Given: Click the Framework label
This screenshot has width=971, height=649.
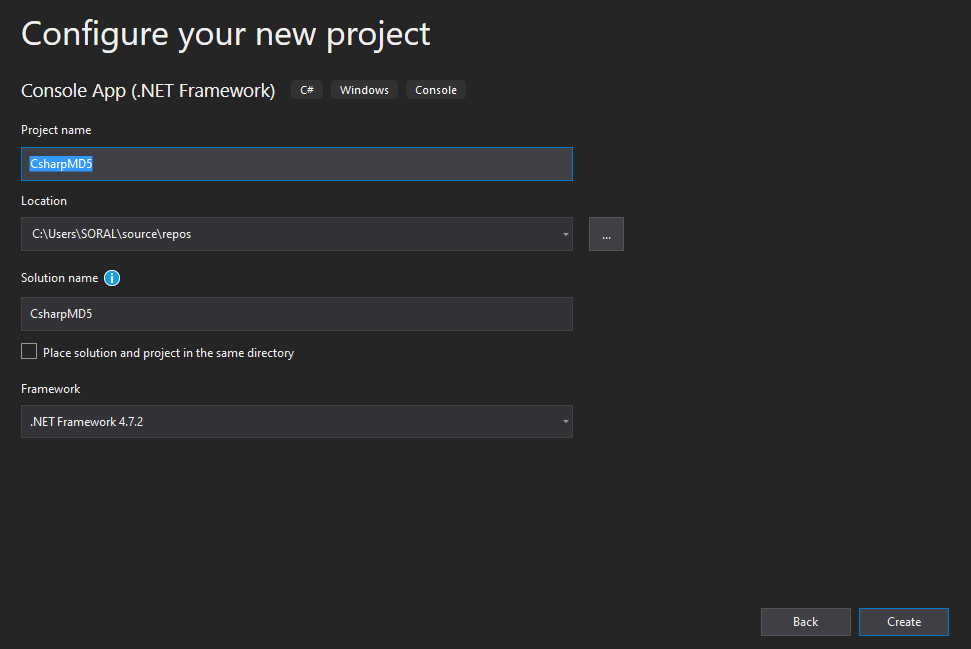Looking at the screenshot, I should [51, 389].
